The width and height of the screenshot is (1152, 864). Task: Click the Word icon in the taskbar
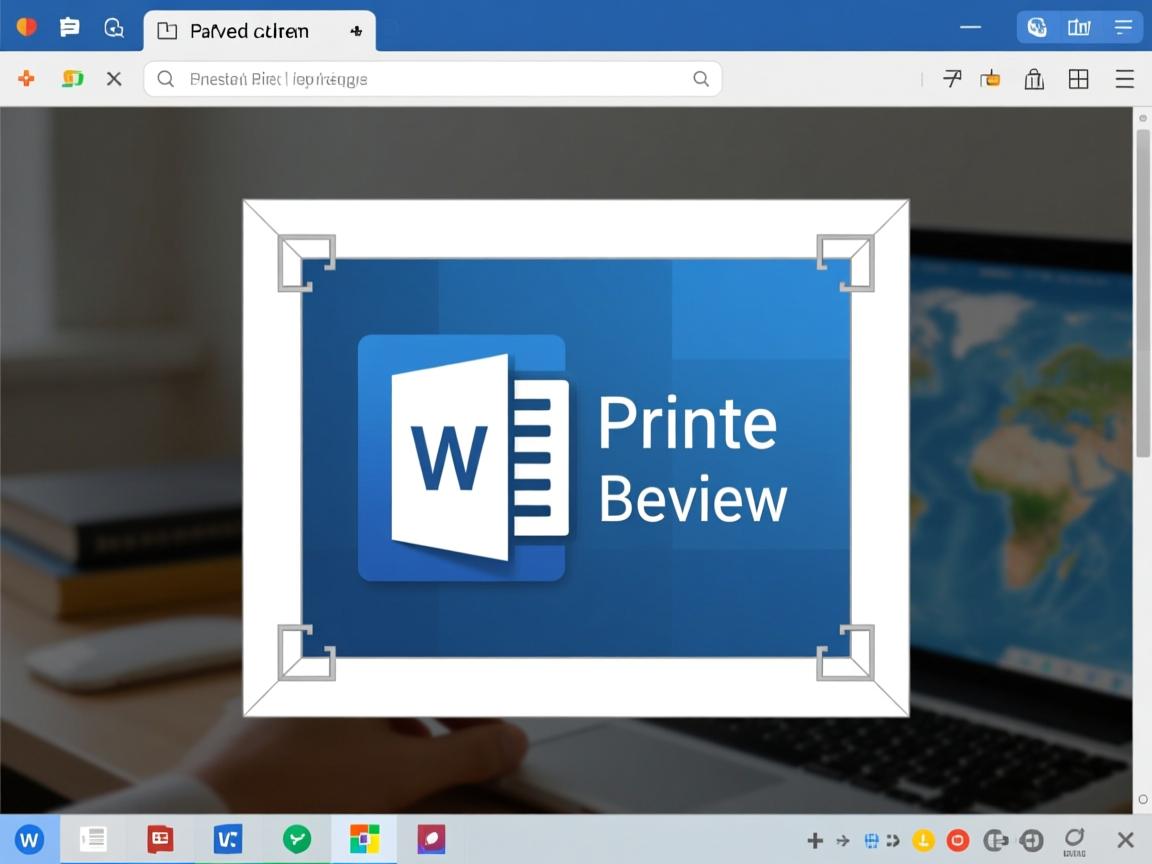(29, 840)
